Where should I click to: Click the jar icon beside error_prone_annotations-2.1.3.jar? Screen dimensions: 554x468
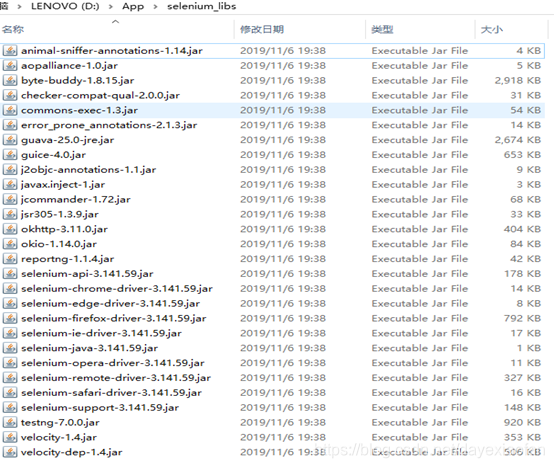[x=10, y=125]
